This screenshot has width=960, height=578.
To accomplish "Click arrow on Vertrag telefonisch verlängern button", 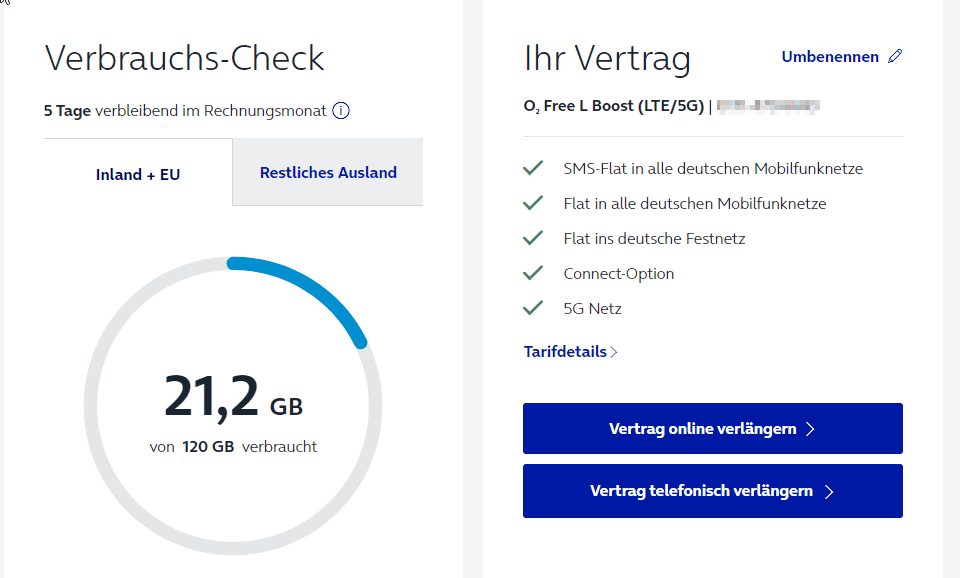I will click(x=829, y=492).
